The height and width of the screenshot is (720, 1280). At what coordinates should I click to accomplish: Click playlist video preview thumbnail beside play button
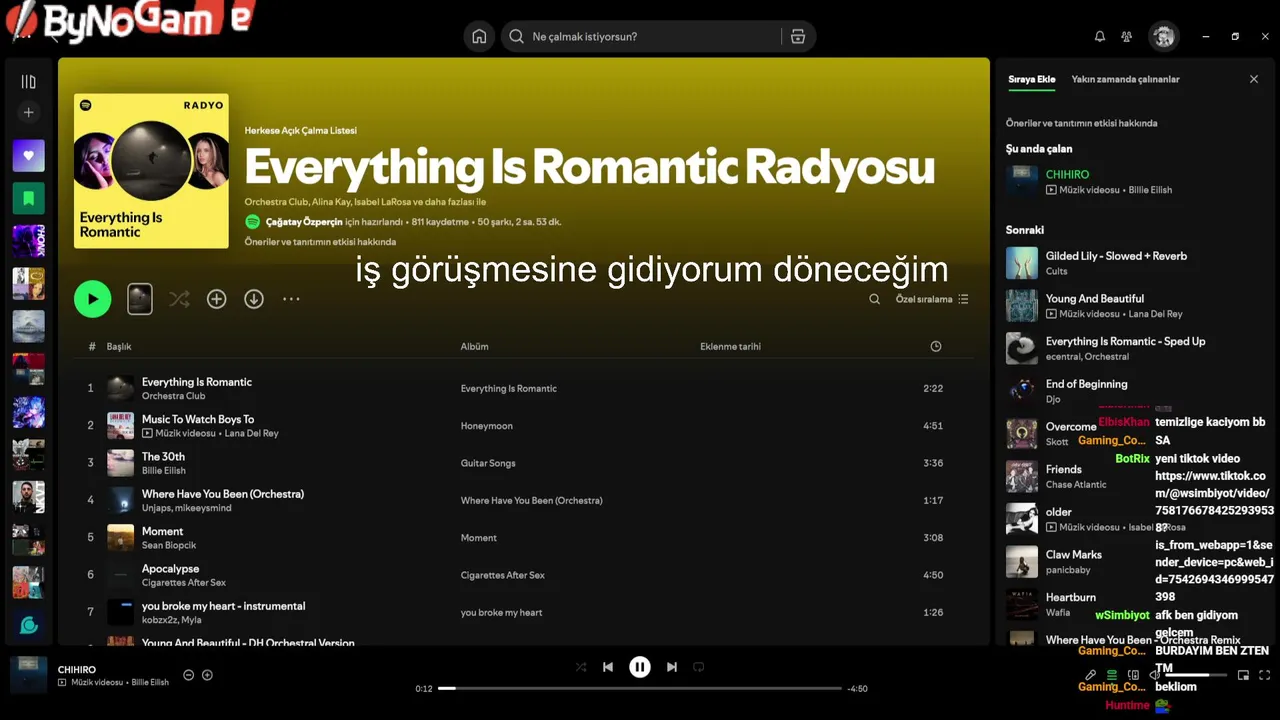click(140, 299)
